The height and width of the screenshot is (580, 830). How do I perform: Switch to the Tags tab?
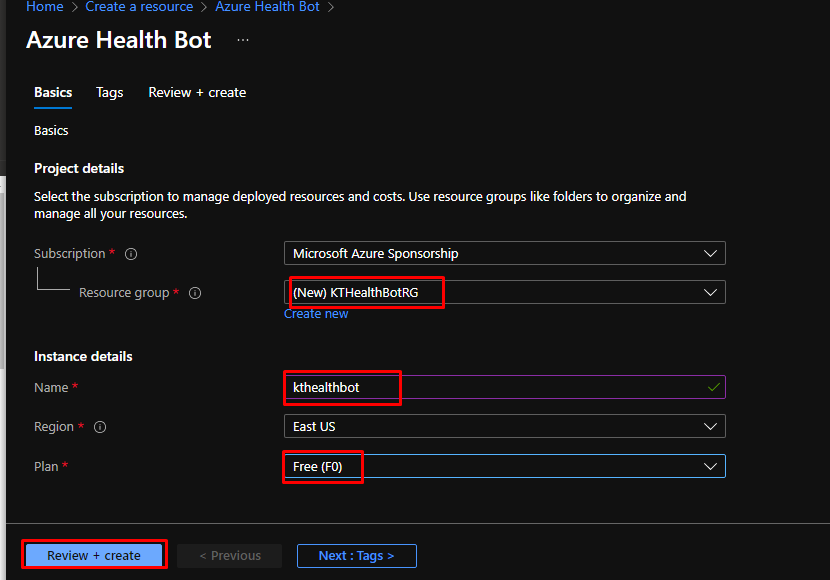110,92
